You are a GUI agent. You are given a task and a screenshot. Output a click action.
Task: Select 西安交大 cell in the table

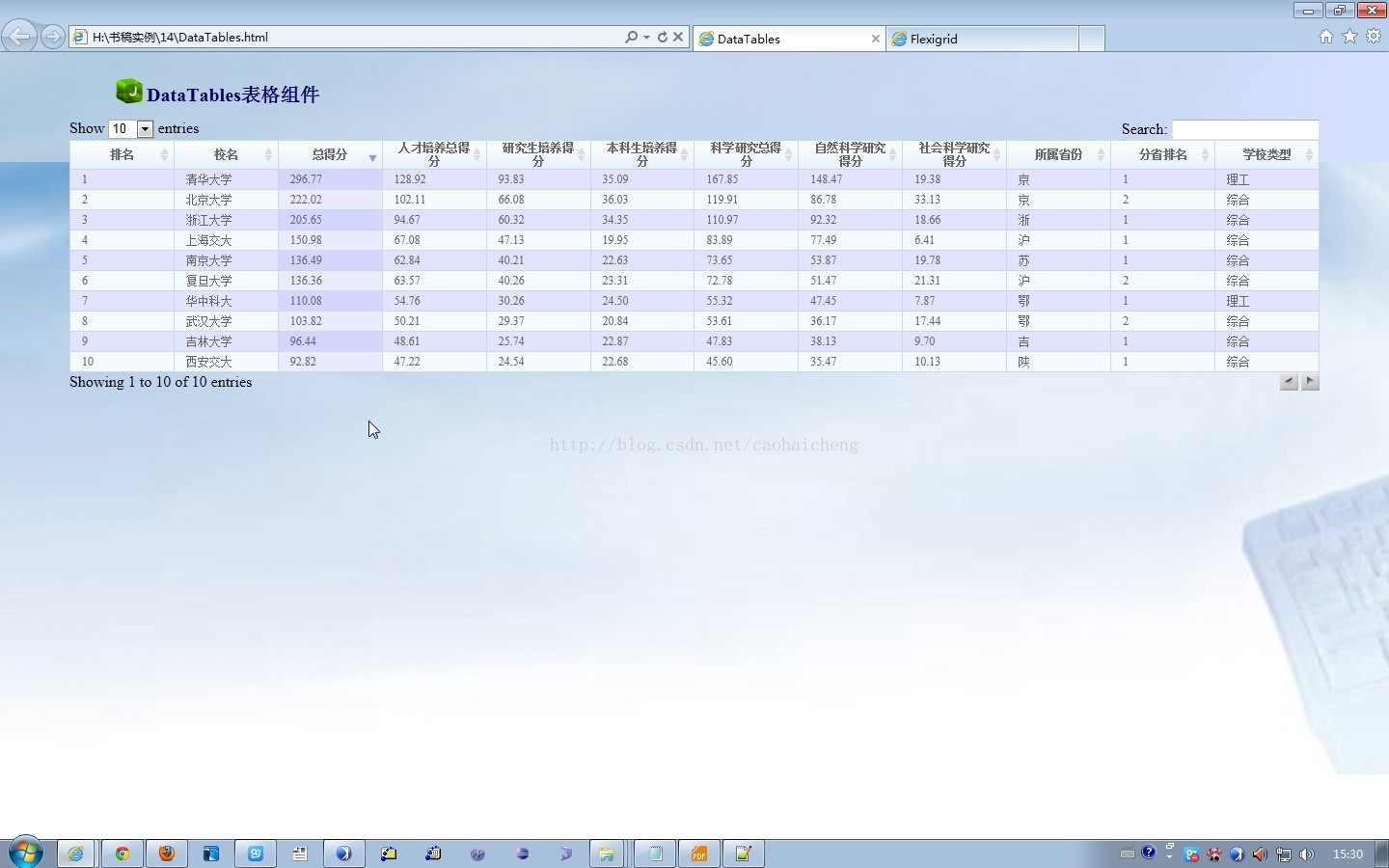click(226, 362)
